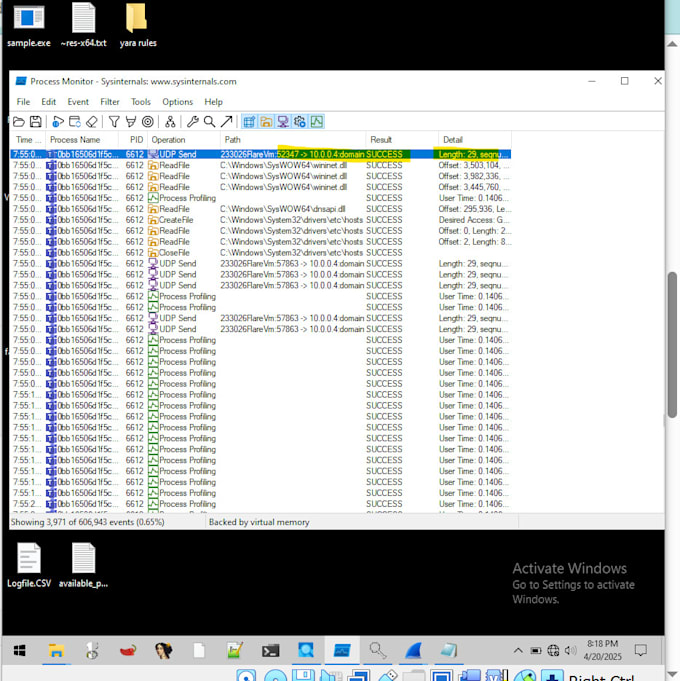
Task: Click the red chili pepper taskbar icon
Action: (x=128, y=650)
